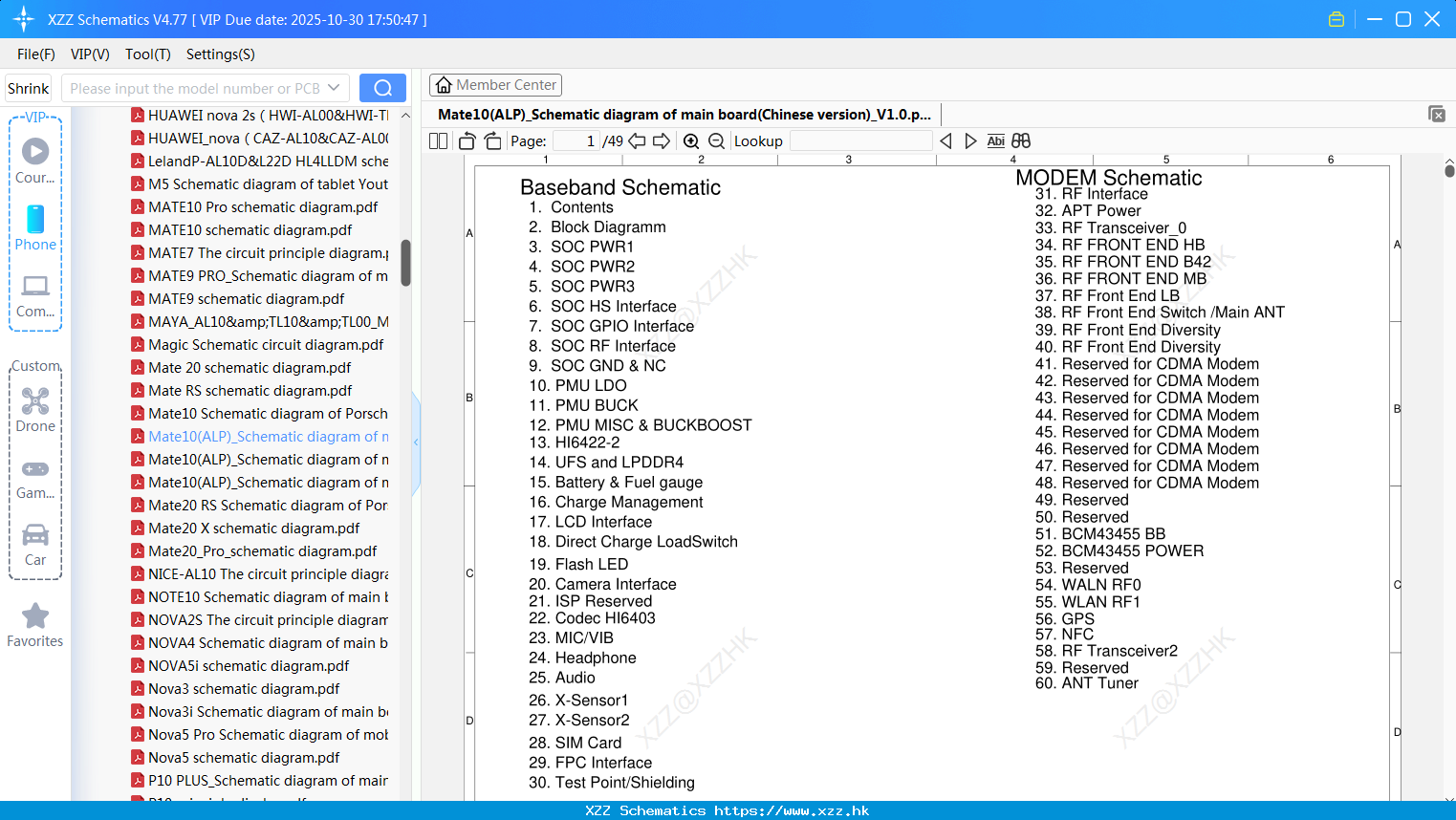Open Favorites star
The width and height of the screenshot is (1456, 820).
pyautogui.click(x=35, y=625)
